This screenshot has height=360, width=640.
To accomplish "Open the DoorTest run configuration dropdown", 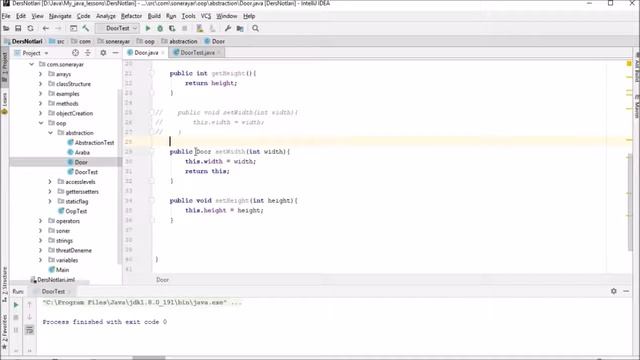I will click(x=118, y=29).
